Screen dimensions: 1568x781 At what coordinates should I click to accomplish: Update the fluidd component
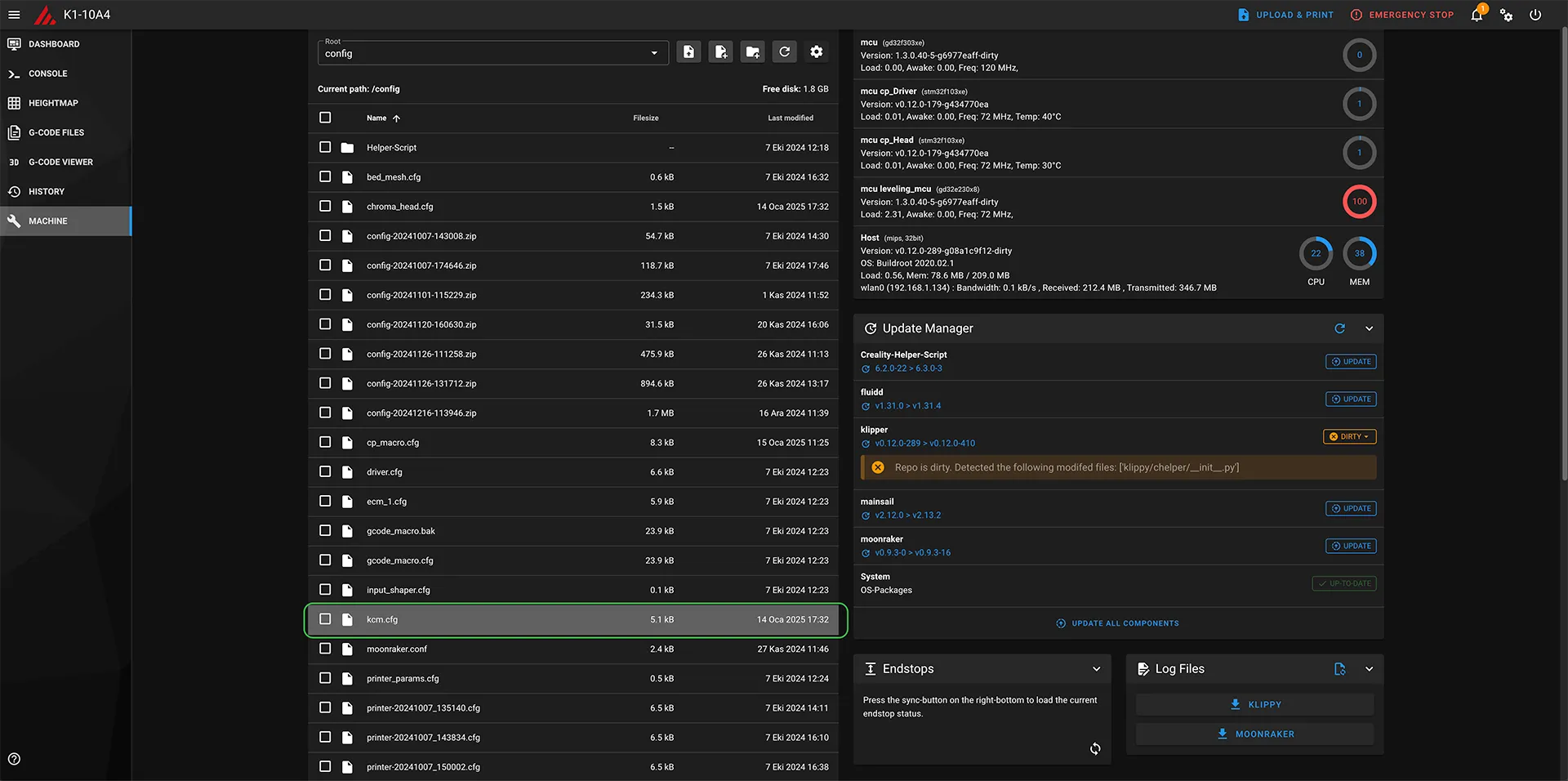click(1350, 399)
